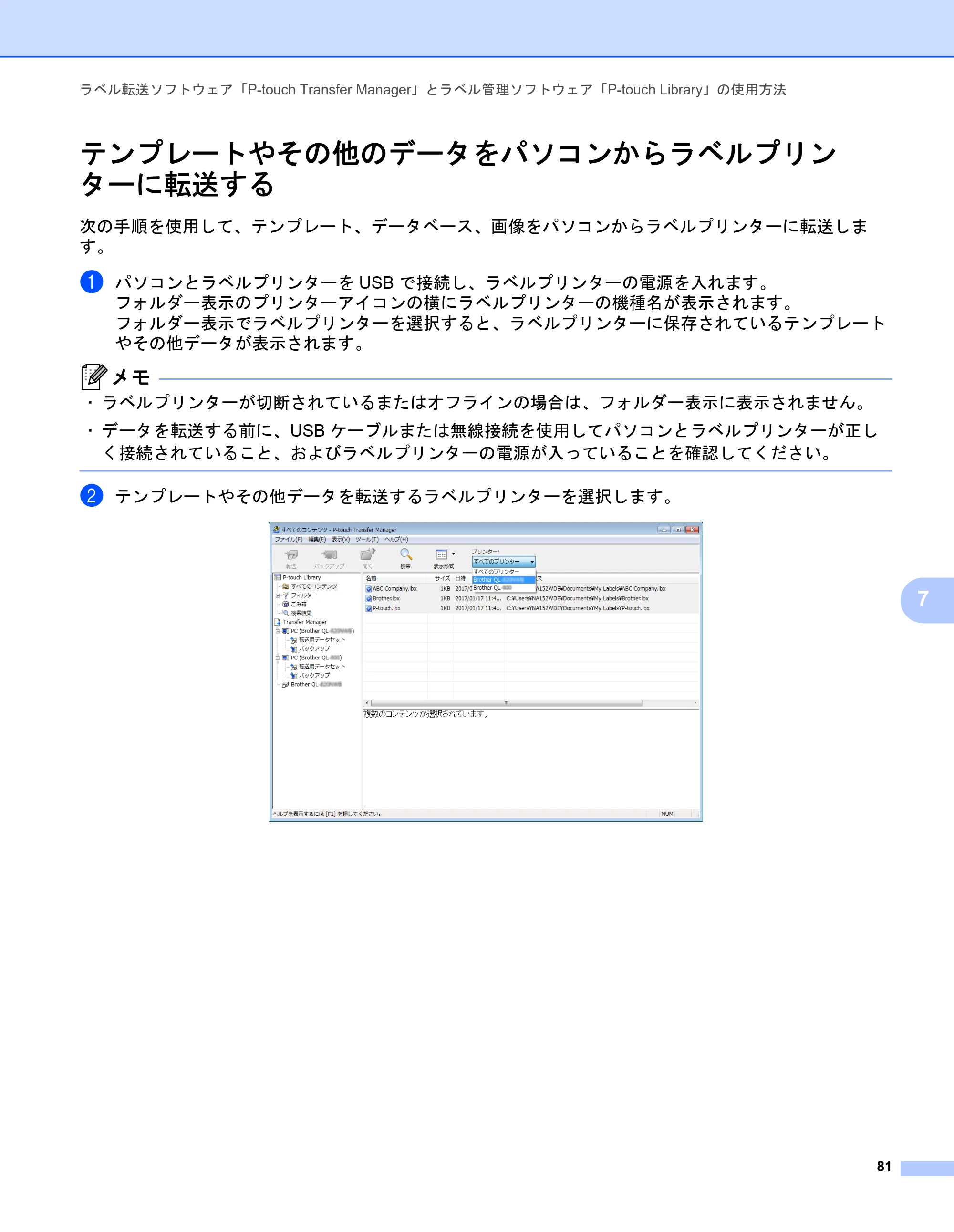Click the file list scrollbar right arrow

point(695,703)
